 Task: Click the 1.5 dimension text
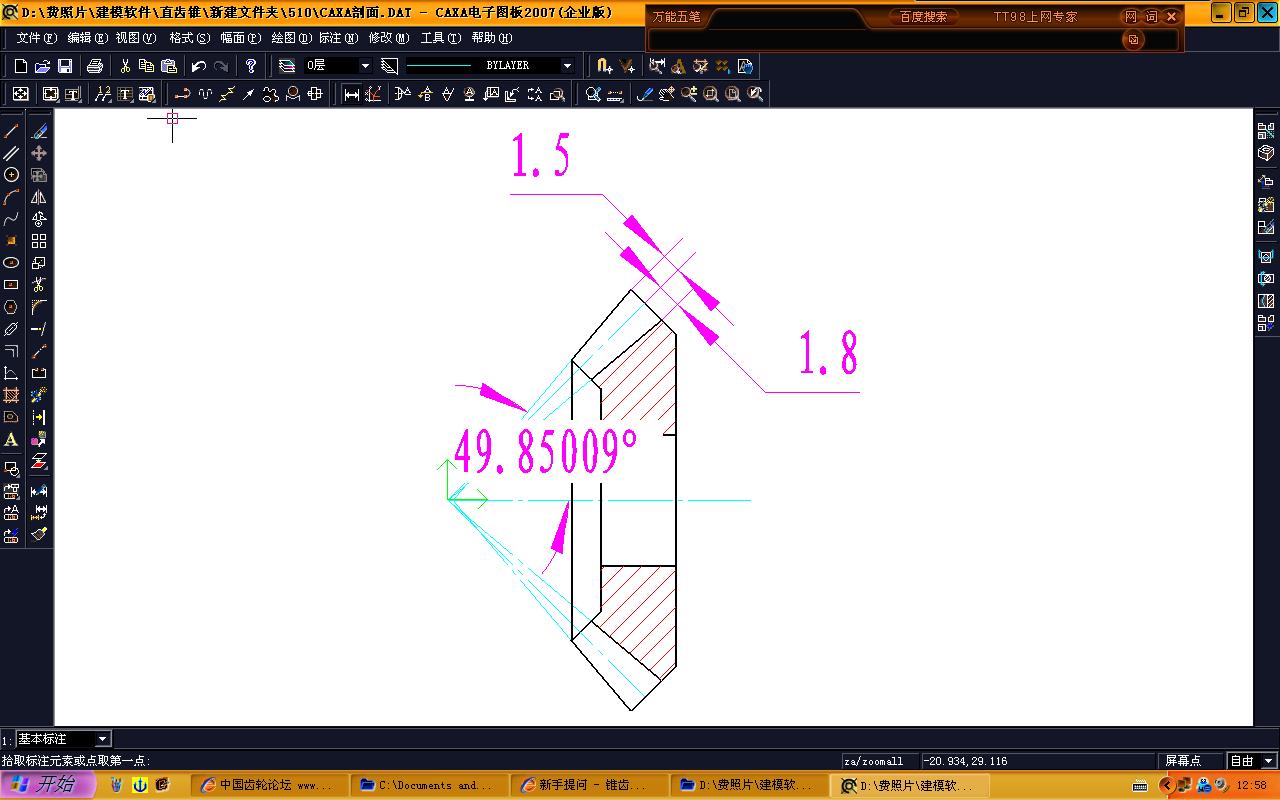coord(541,157)
